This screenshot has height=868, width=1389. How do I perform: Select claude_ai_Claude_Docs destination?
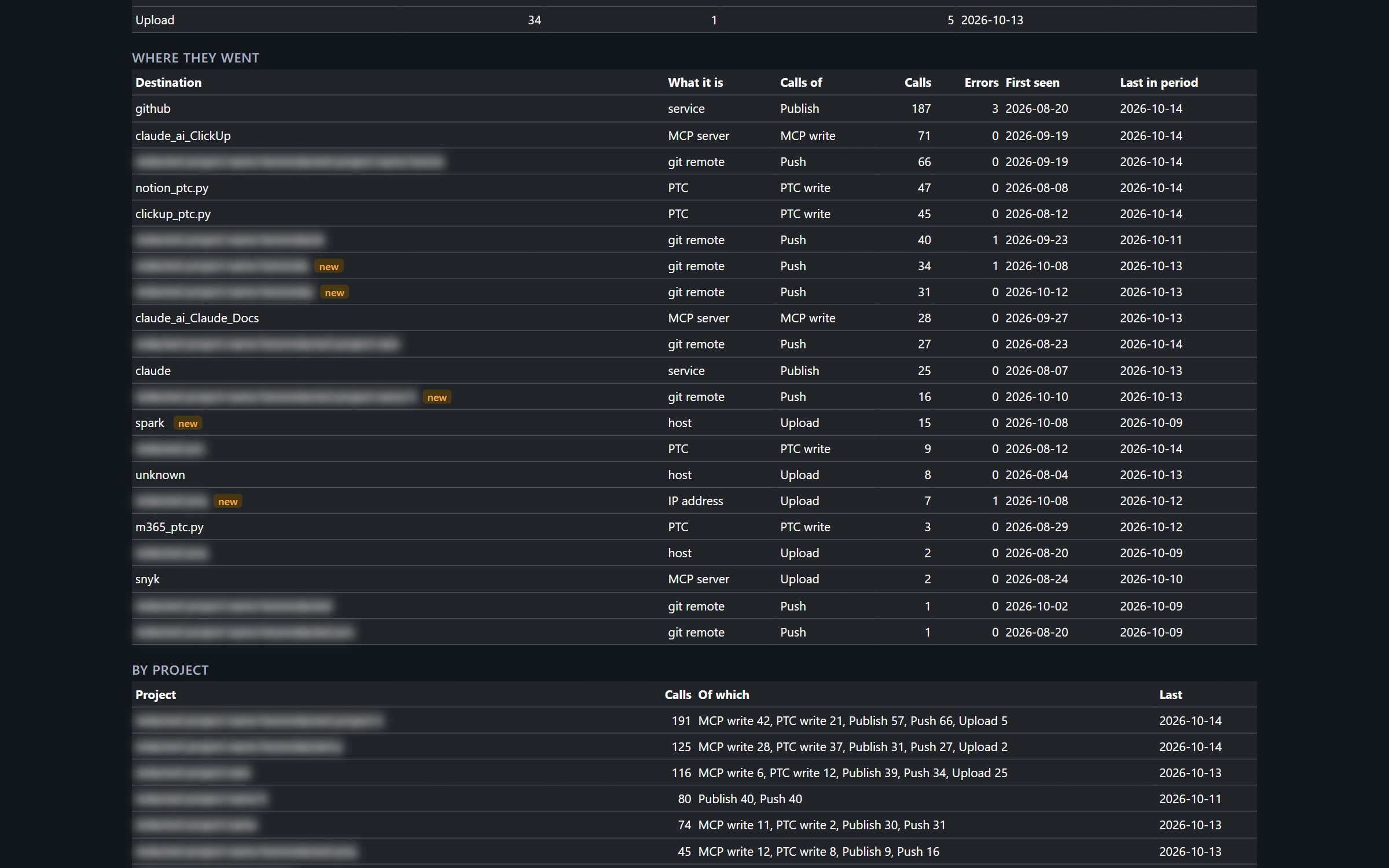197,318
